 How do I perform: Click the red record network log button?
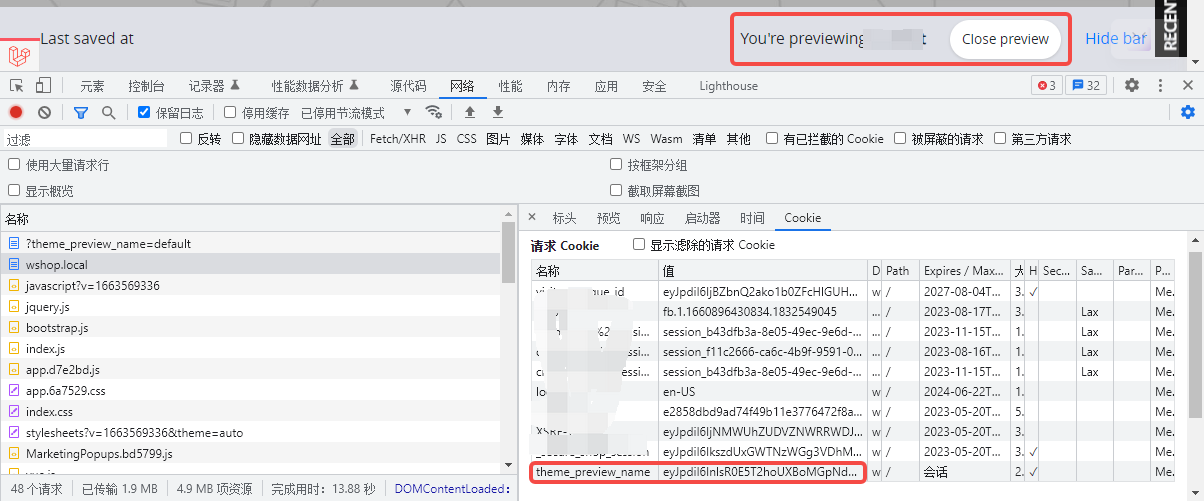[x=16, y=113]
